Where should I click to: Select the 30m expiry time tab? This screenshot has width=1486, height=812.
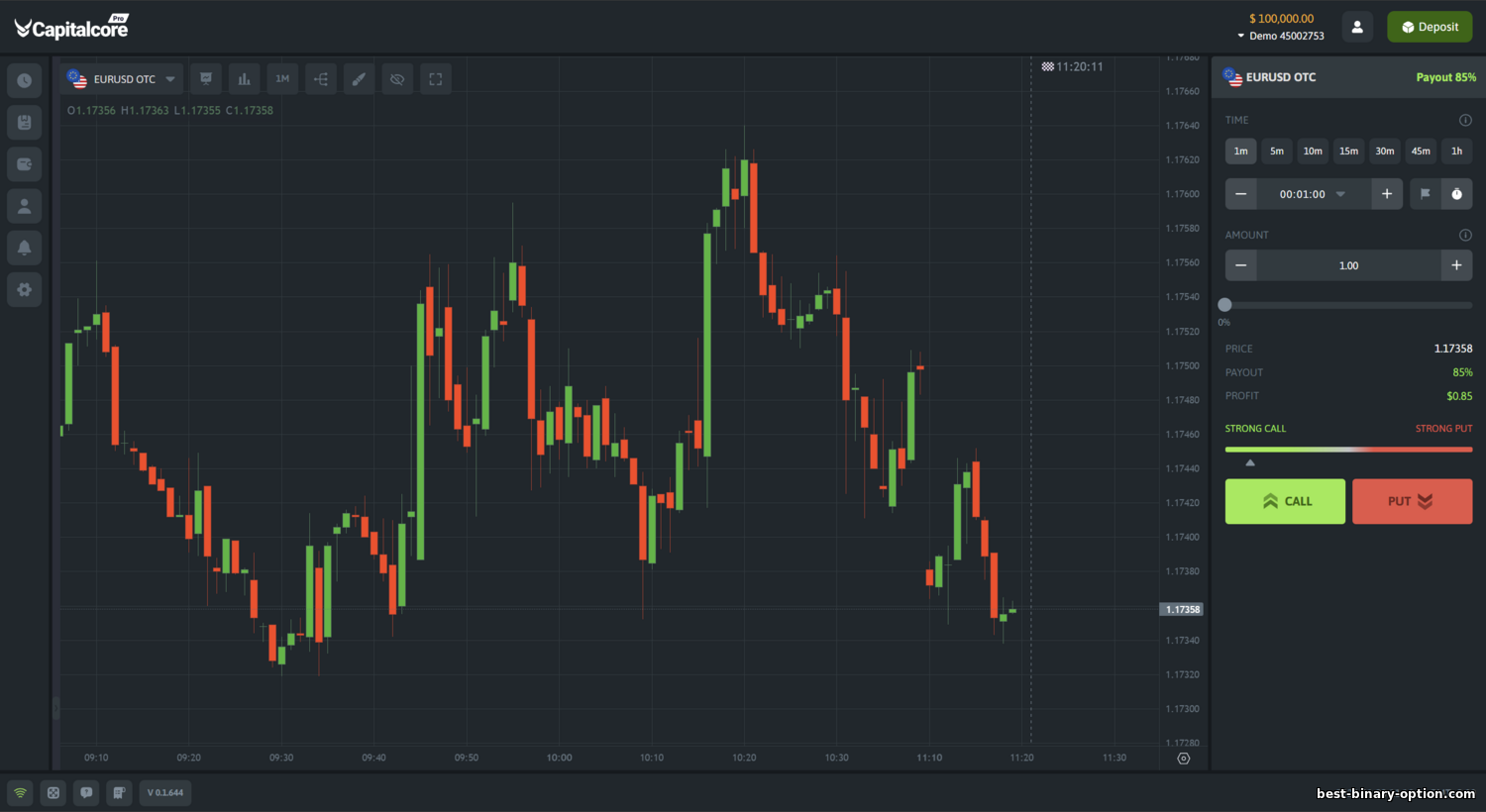point(1384,152)
